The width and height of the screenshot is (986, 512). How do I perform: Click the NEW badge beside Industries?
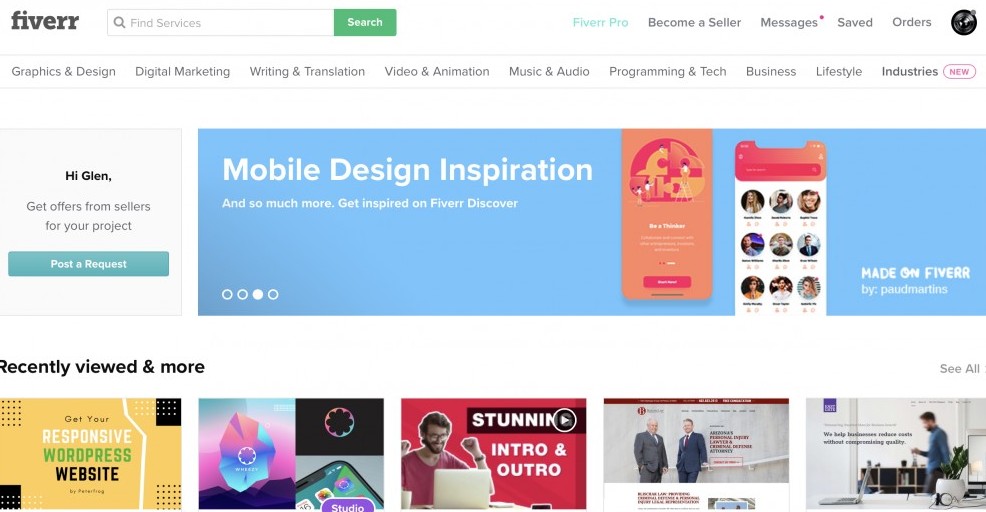tap(959, 72)
